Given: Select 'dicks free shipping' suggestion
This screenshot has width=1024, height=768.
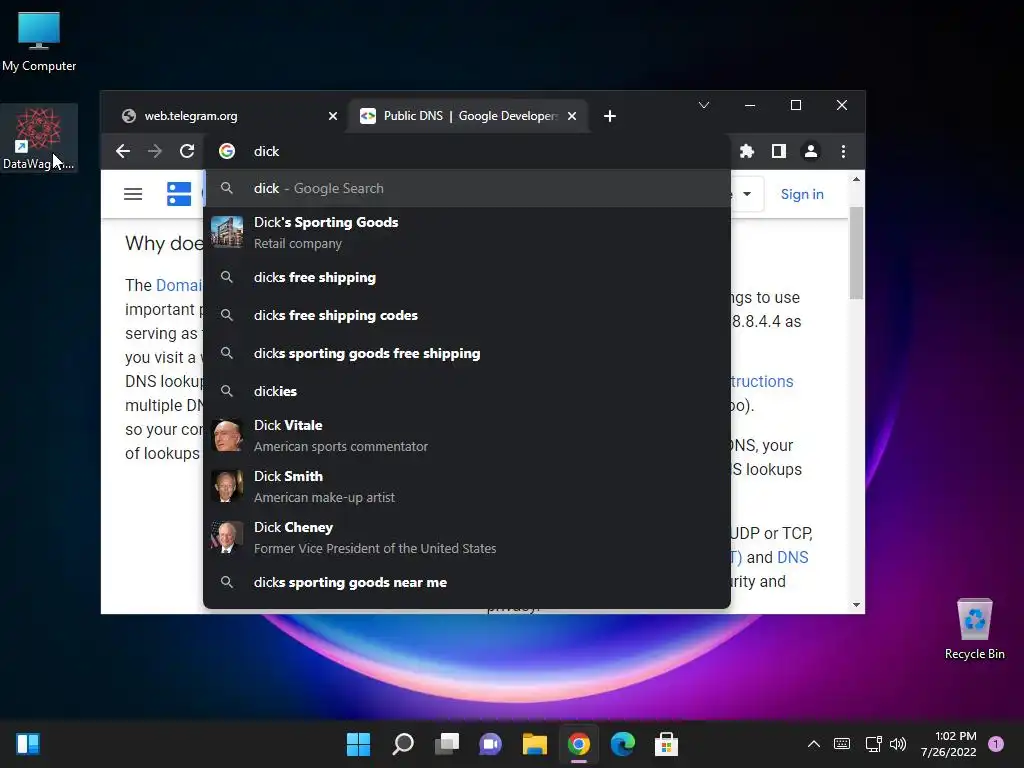Looking at the screenshot, I should pos(467,278).
